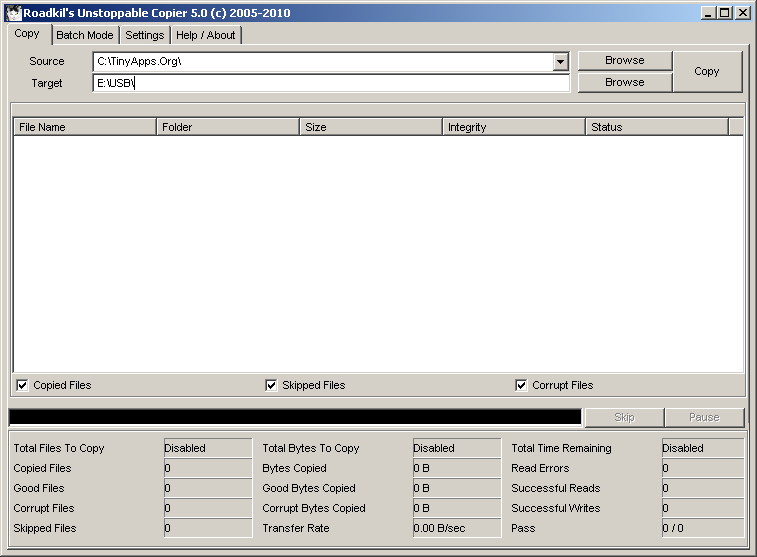Expand the Source path dropdown

click(x=560, y=62)
